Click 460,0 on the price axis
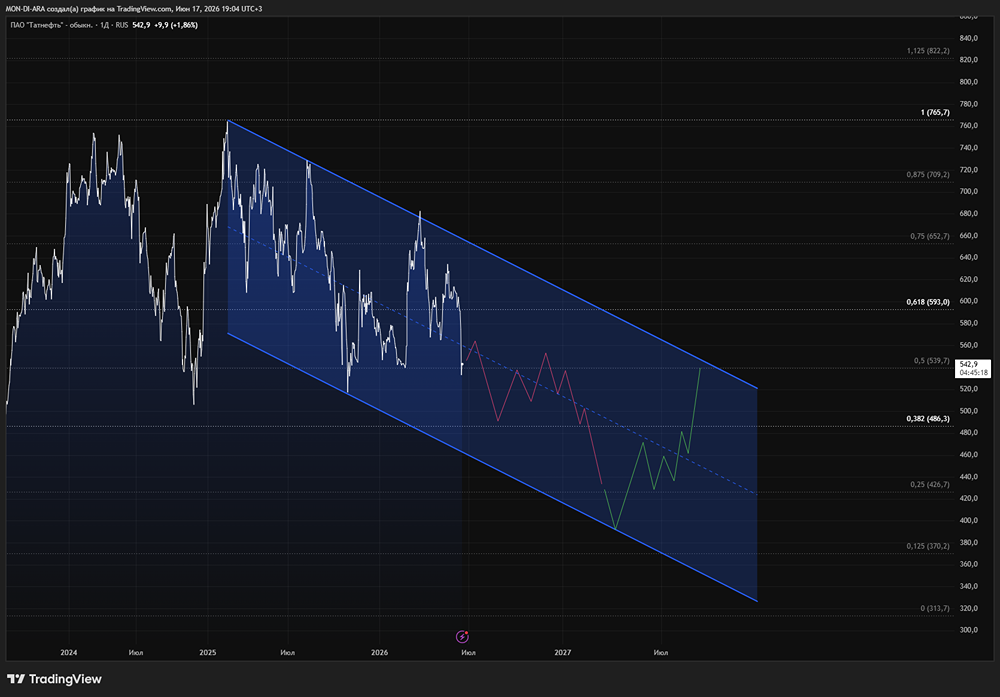The height and width of the screenshot is (697, 1000). pyautogui.click(x=968, y=455)
